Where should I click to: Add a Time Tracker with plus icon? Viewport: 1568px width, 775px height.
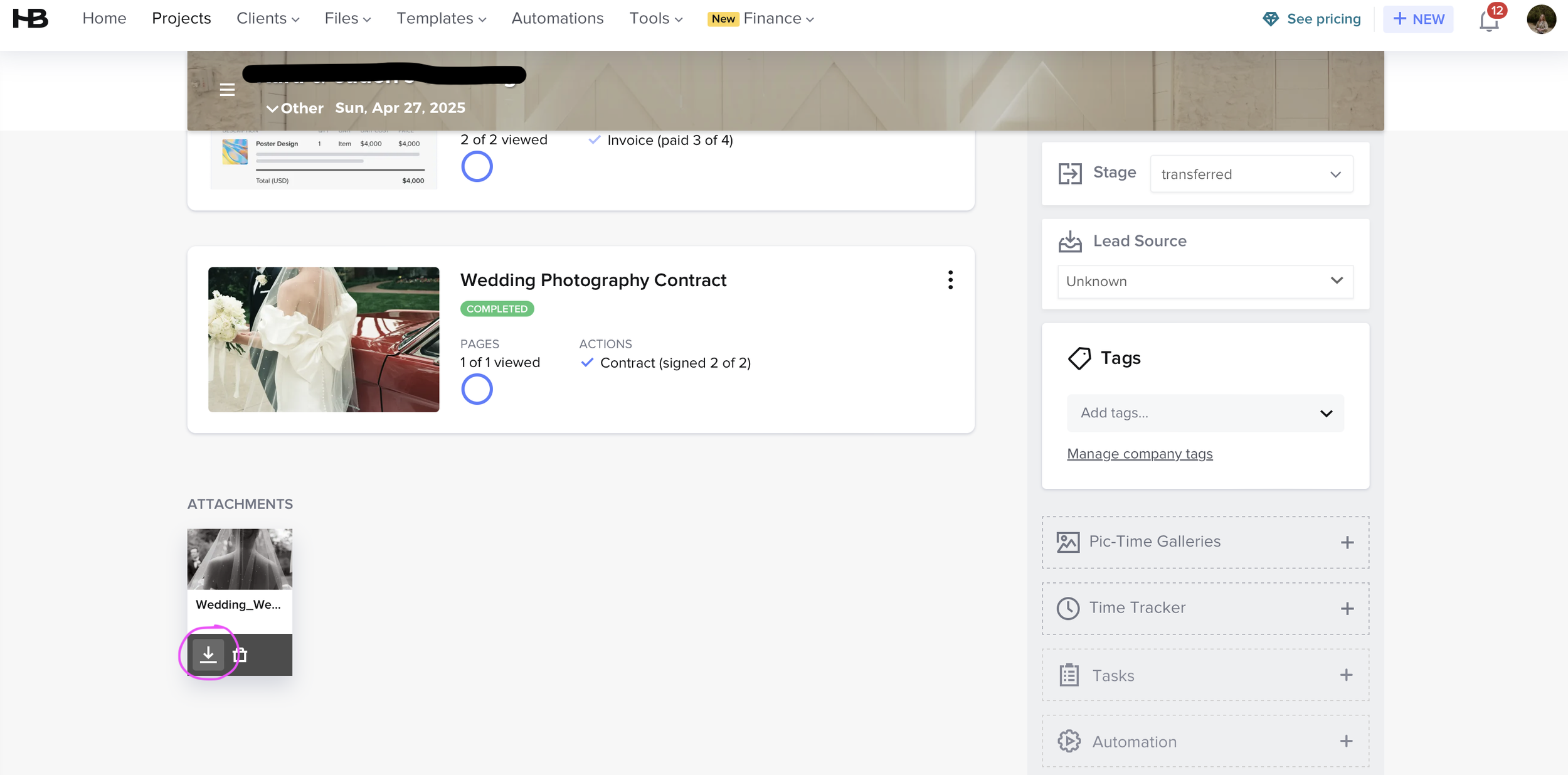point(1347,609)
